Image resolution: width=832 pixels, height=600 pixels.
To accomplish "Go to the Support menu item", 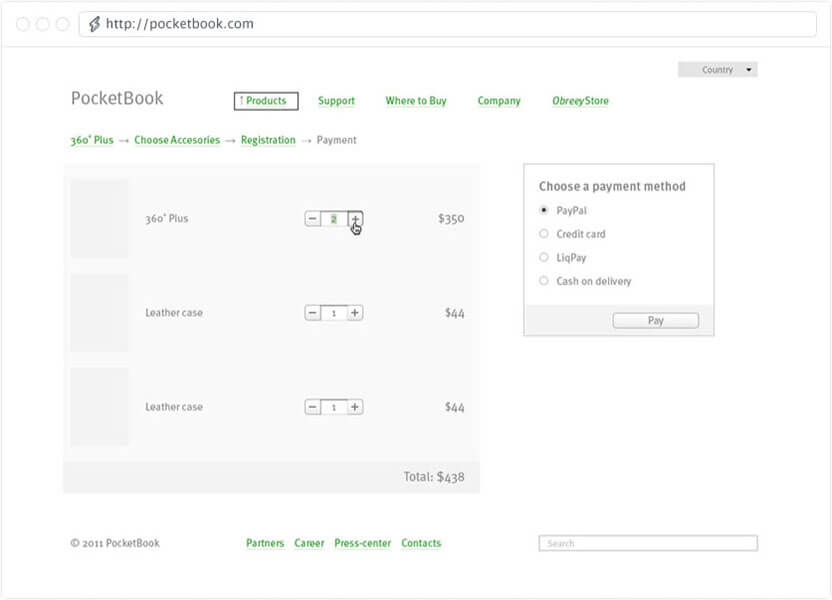I will [x=336, y=101].
